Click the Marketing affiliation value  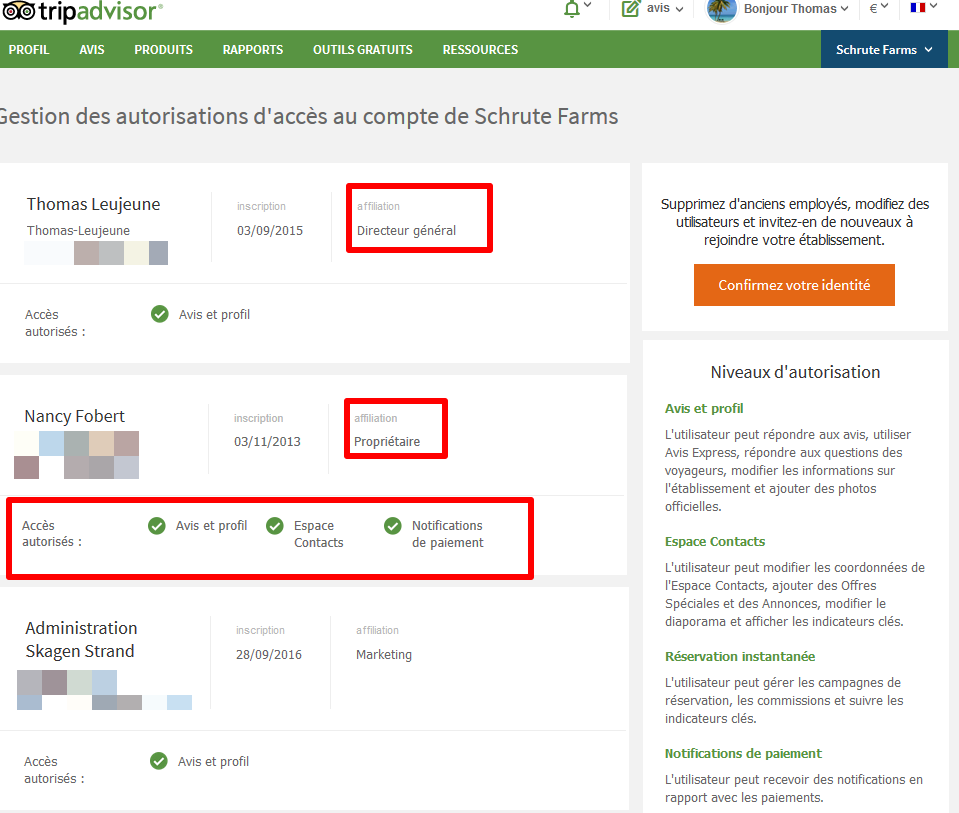pos(383,655)
